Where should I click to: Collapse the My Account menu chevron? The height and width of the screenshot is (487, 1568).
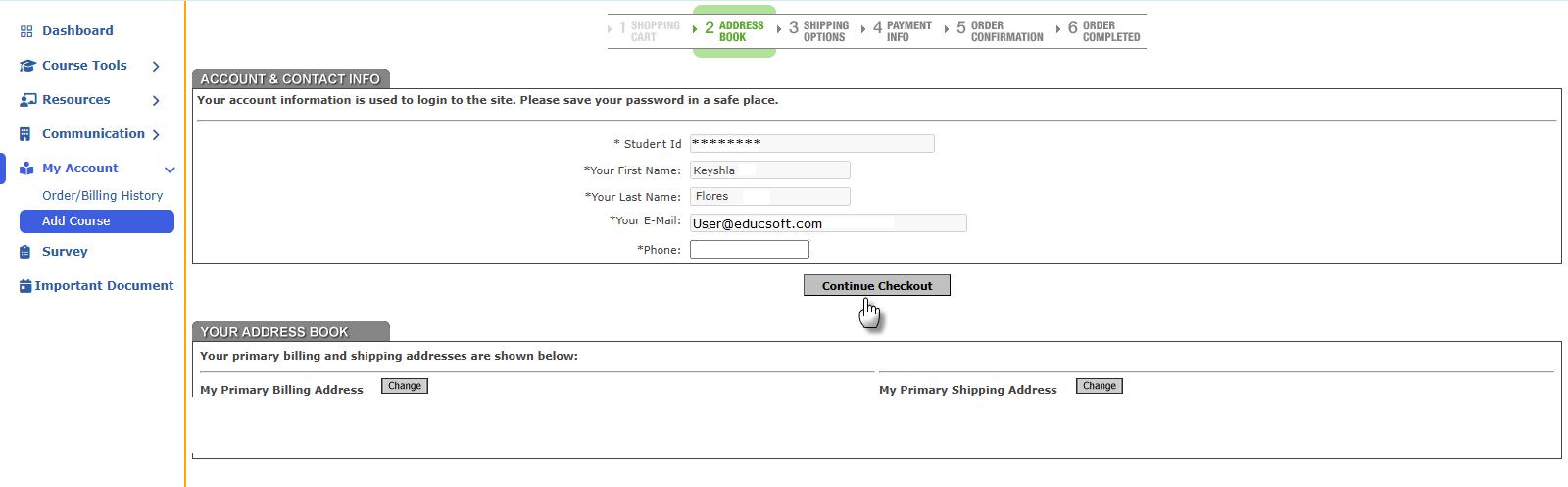(170, 170)
